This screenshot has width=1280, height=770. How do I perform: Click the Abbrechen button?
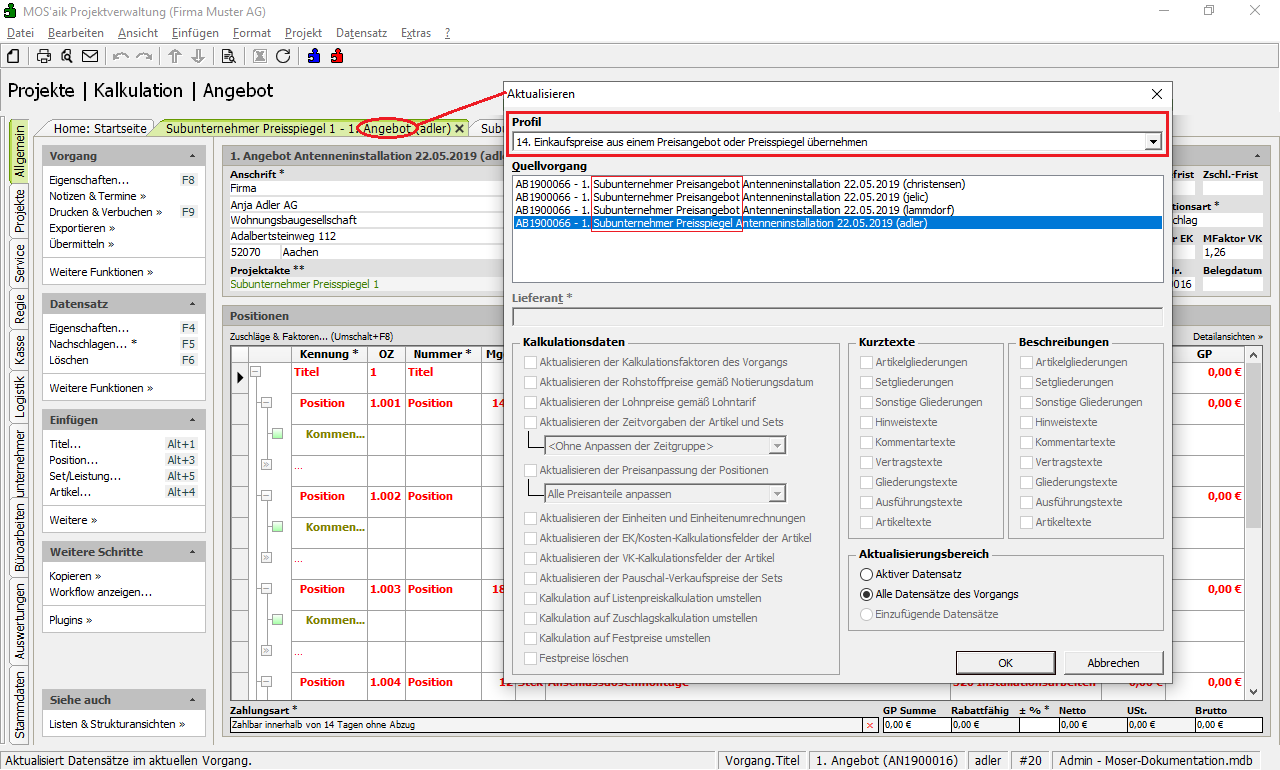tap(1113, 663)
